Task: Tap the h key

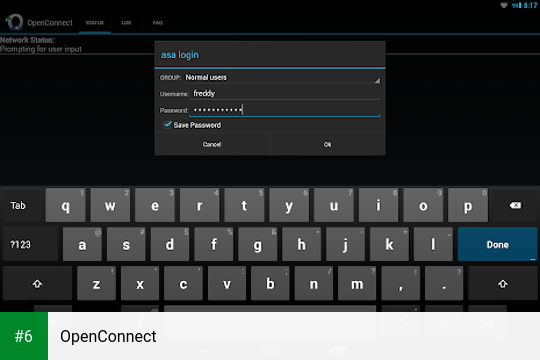Action: point(301,245)
